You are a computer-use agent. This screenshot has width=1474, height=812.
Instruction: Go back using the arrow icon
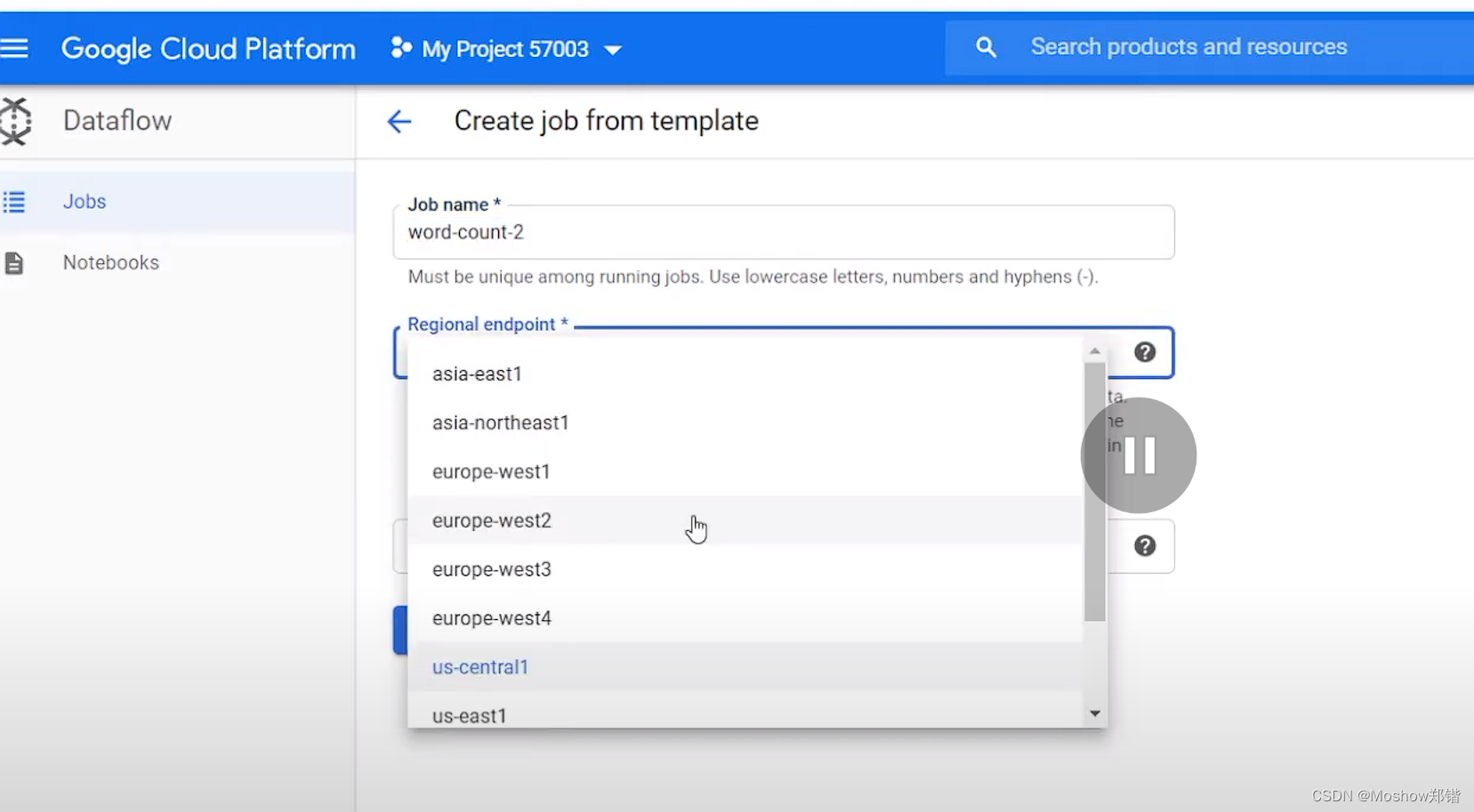[399, 122]
